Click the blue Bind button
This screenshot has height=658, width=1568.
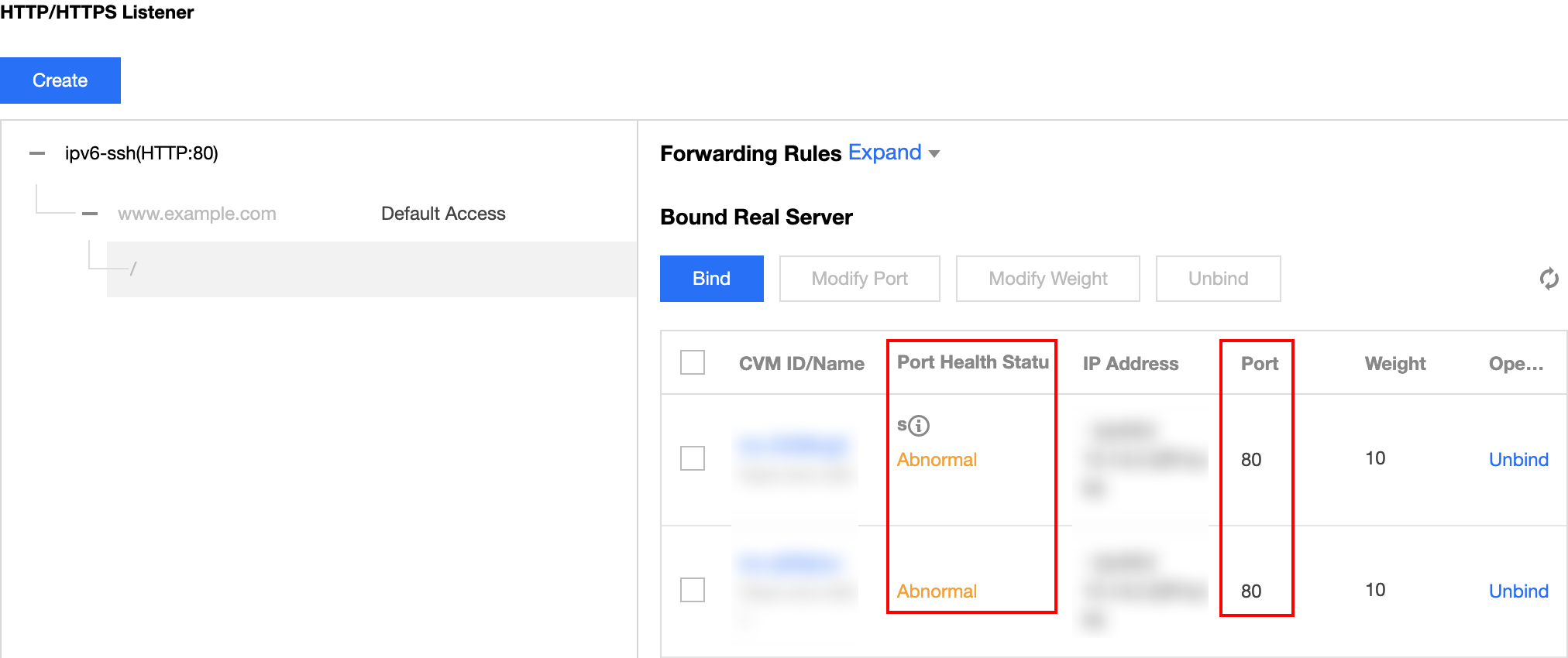coord(711,279)
